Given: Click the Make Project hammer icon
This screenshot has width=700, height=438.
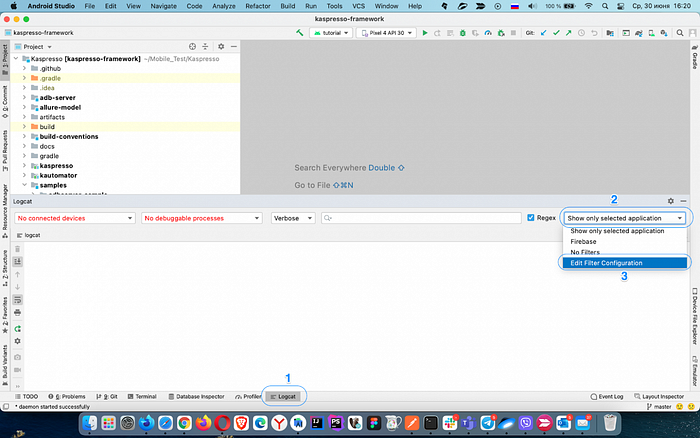Looking at the screenshot, I should [300, 33].
